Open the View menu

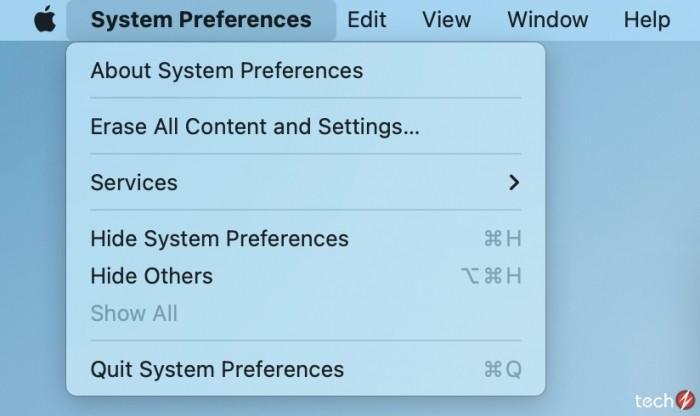(x=446, y=20)
